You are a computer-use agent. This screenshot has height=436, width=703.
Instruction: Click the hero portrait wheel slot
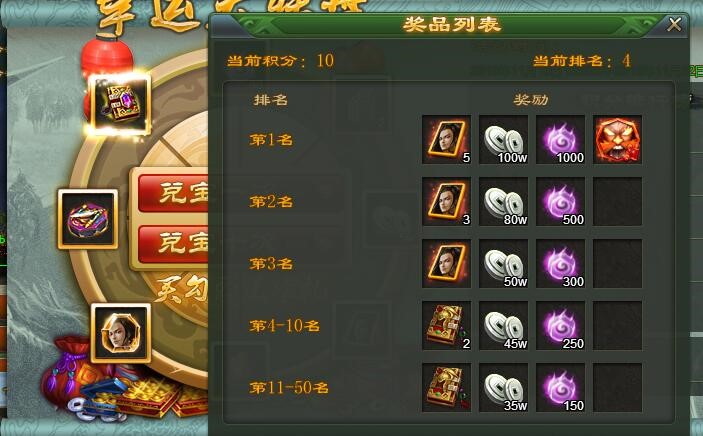coord(121,333)
